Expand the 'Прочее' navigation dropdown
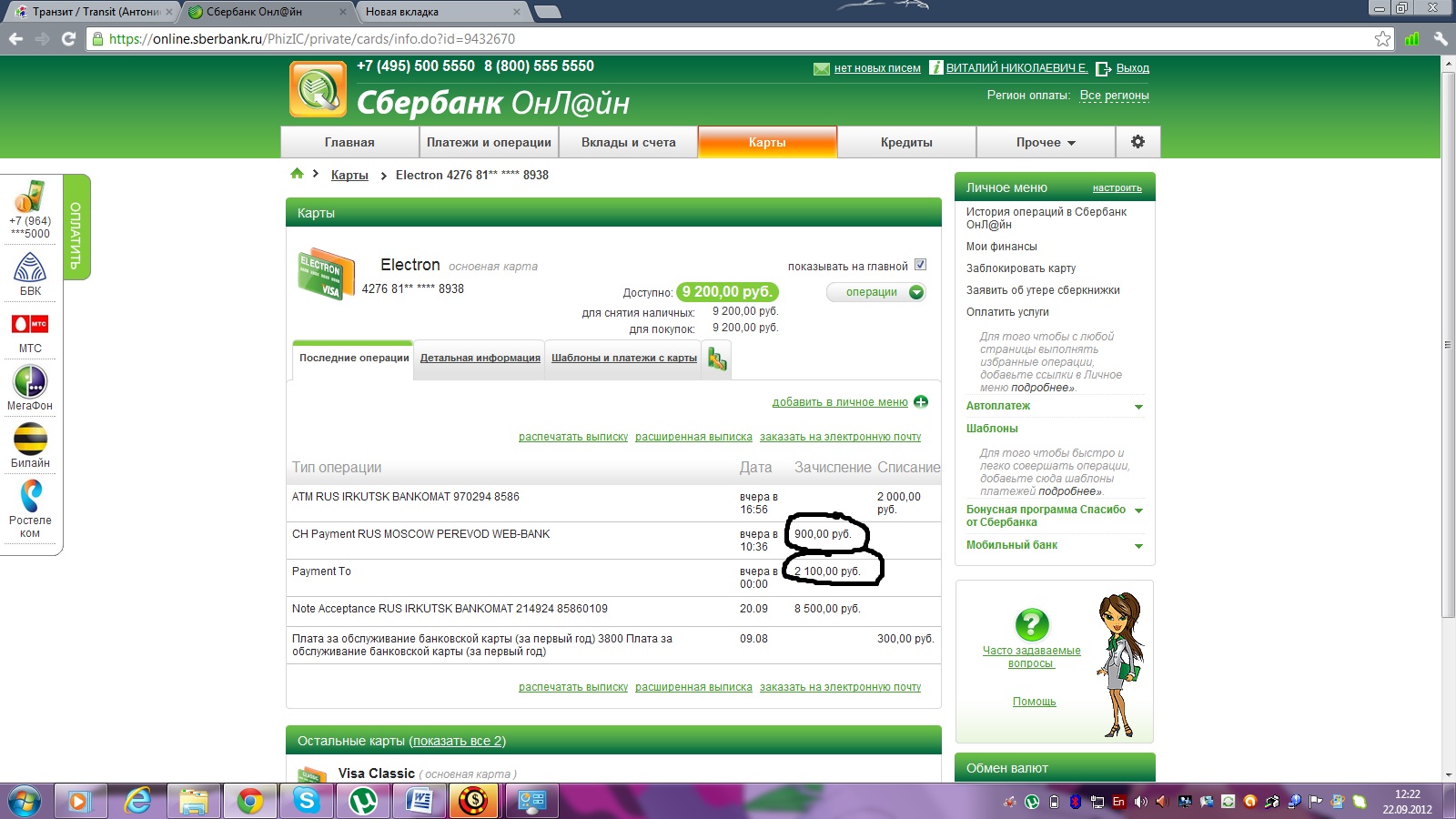This screenshot has height=819, width=1456. tap(1046, 142)
